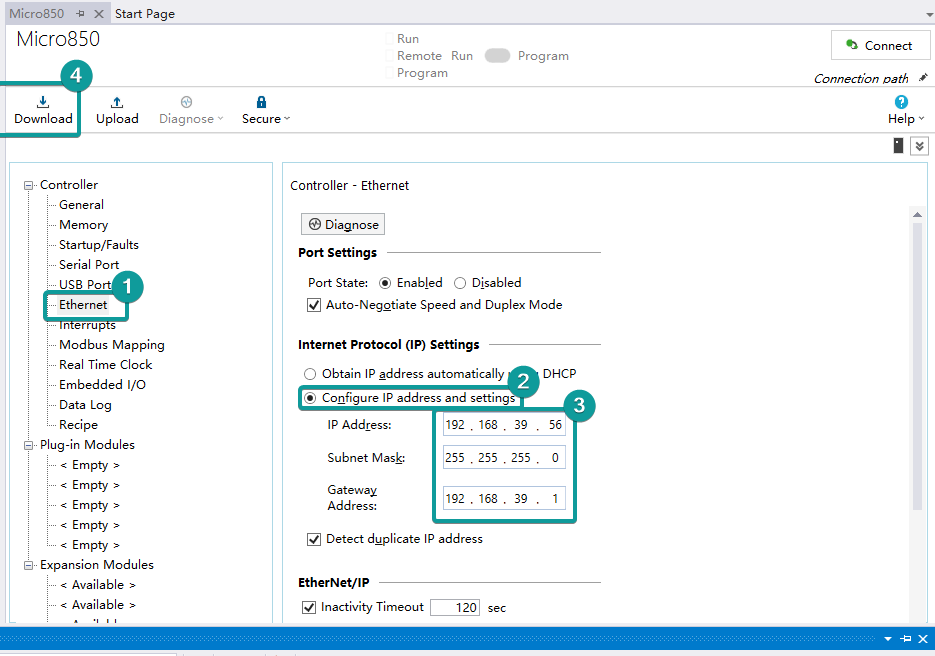Click the Connect button
This screenshot has width=935, height=656.
[x=879, y=45]
